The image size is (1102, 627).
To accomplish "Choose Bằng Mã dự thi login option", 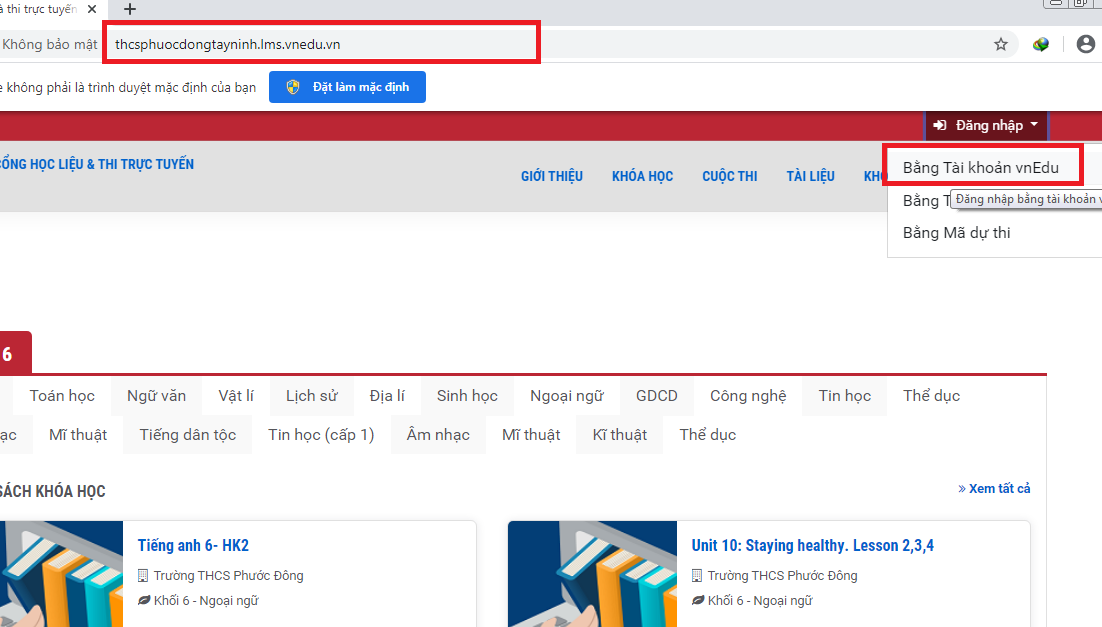I will point(956,233).
